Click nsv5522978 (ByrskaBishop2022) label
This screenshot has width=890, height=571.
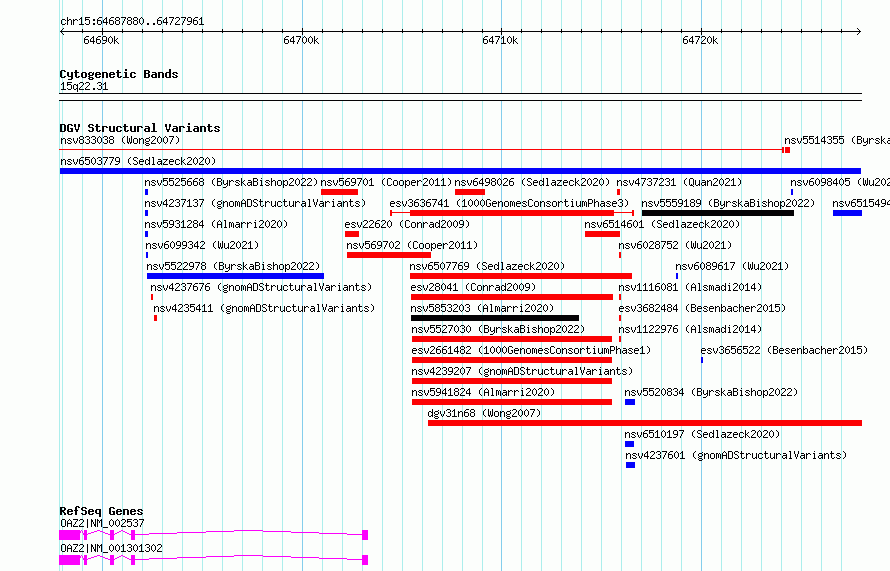pyautogui.click(x=233, y=266)
